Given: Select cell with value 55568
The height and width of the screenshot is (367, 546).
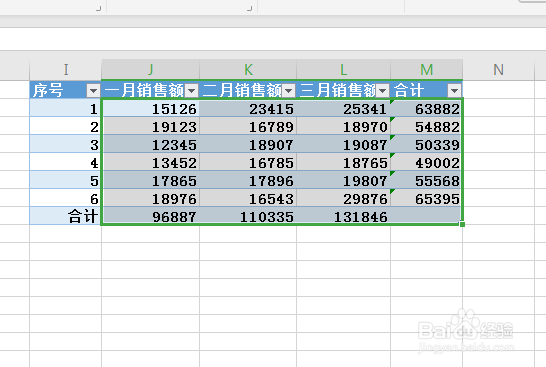Looking at the screenshot, I should click(x=427, y=180).
